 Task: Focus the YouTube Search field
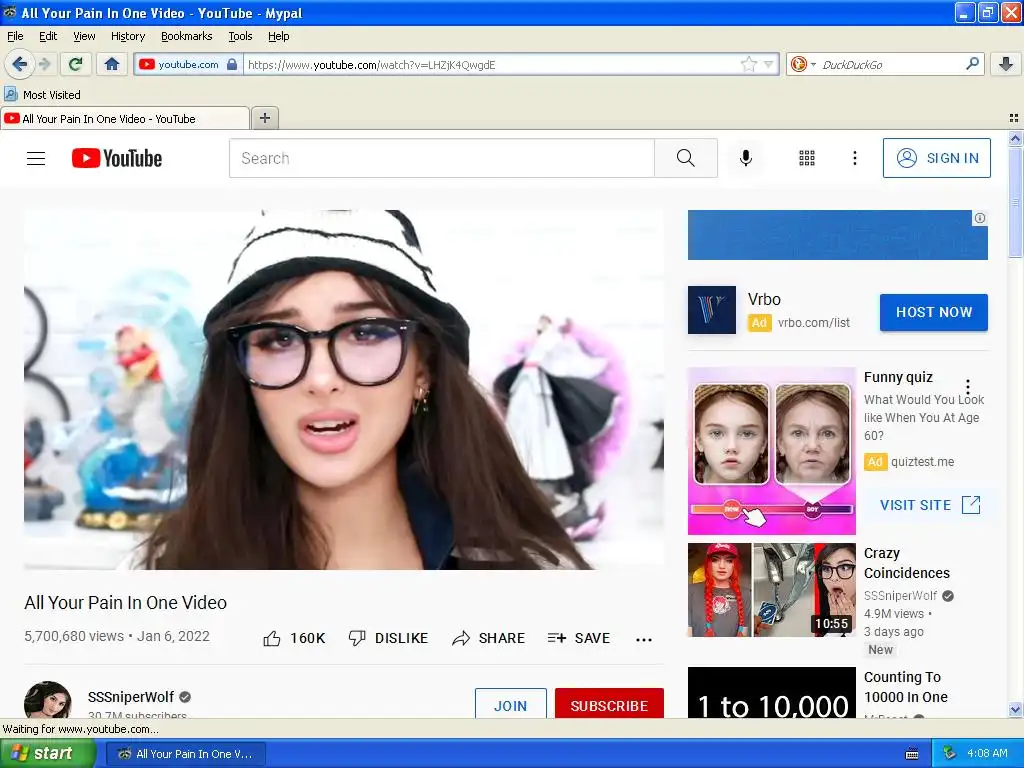(441, 158)
